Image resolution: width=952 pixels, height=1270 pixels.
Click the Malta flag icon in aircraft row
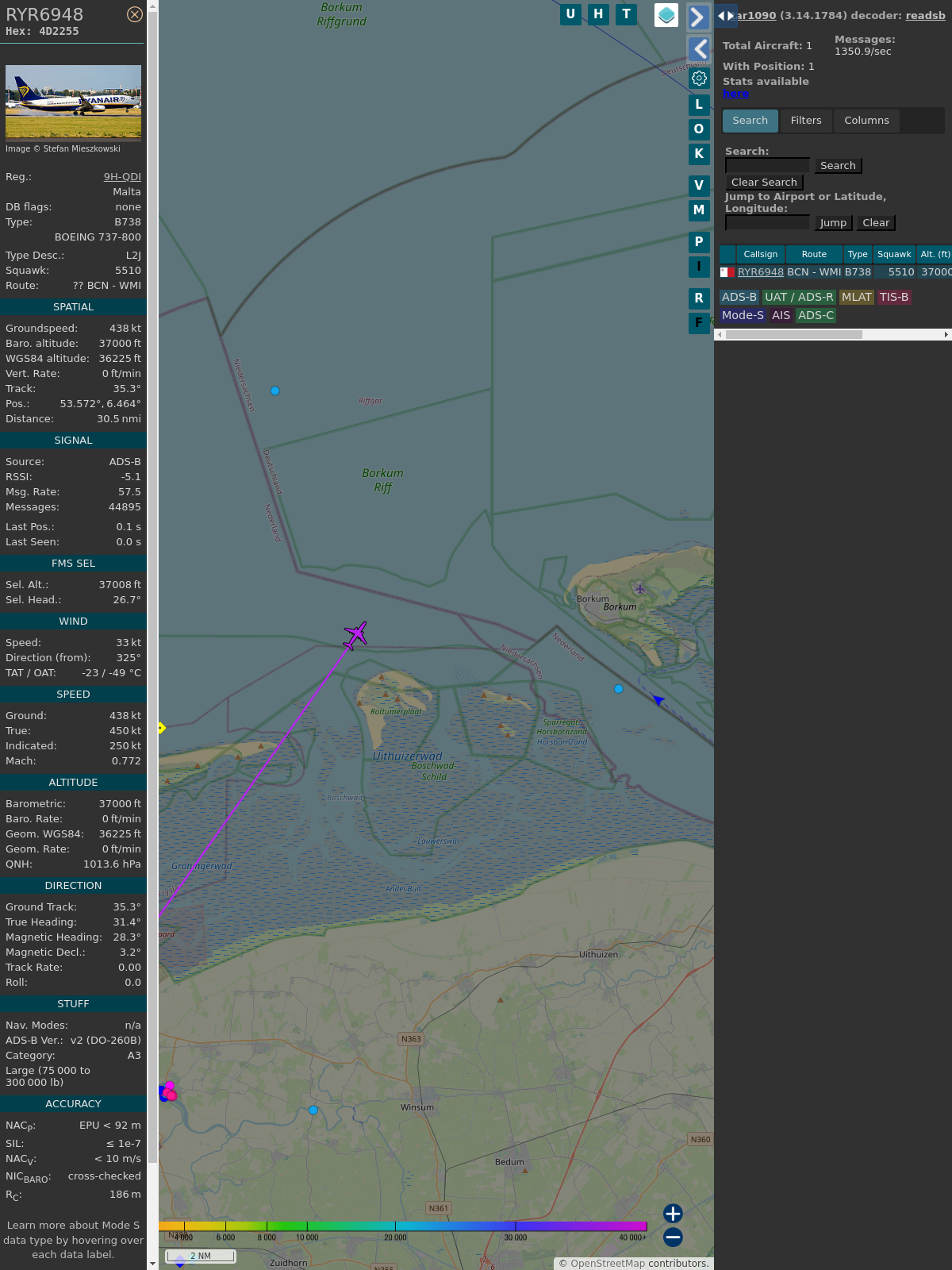(727, 272)
